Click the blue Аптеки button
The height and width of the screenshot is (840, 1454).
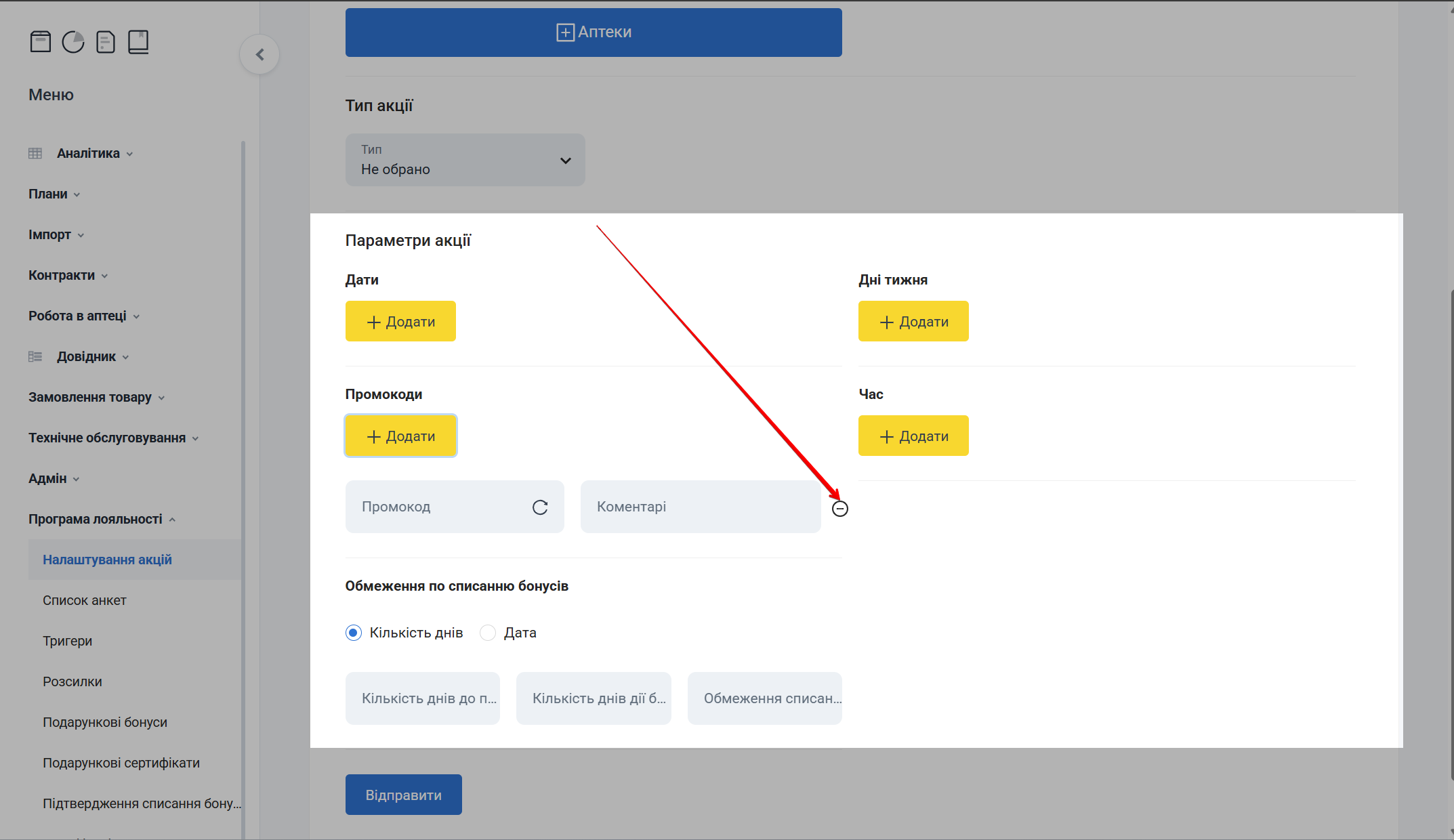594,33
